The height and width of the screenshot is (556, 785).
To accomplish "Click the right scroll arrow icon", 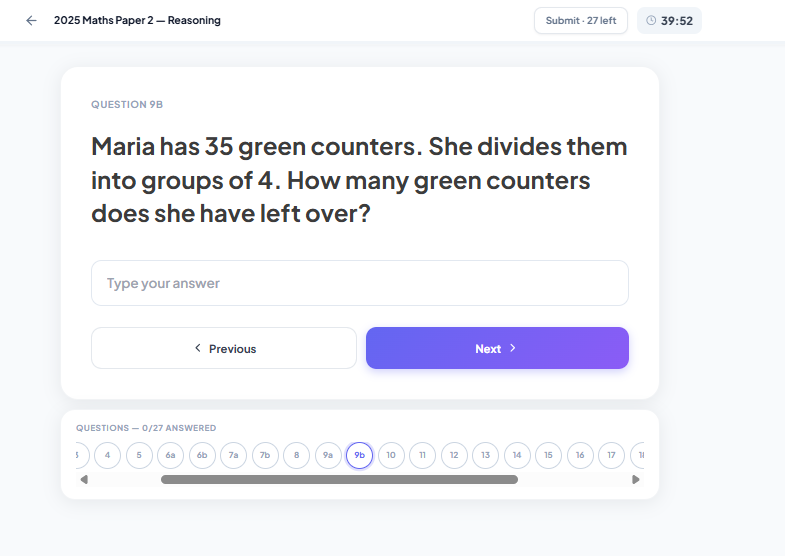I will point(636,479).
